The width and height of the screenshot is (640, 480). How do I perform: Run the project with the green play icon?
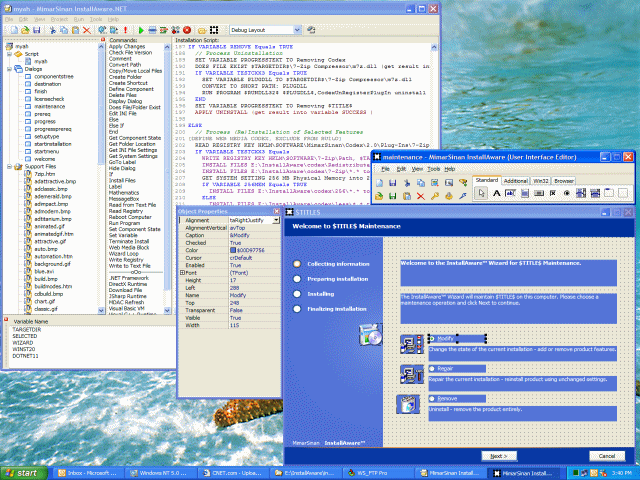click(x=141, y=30)
